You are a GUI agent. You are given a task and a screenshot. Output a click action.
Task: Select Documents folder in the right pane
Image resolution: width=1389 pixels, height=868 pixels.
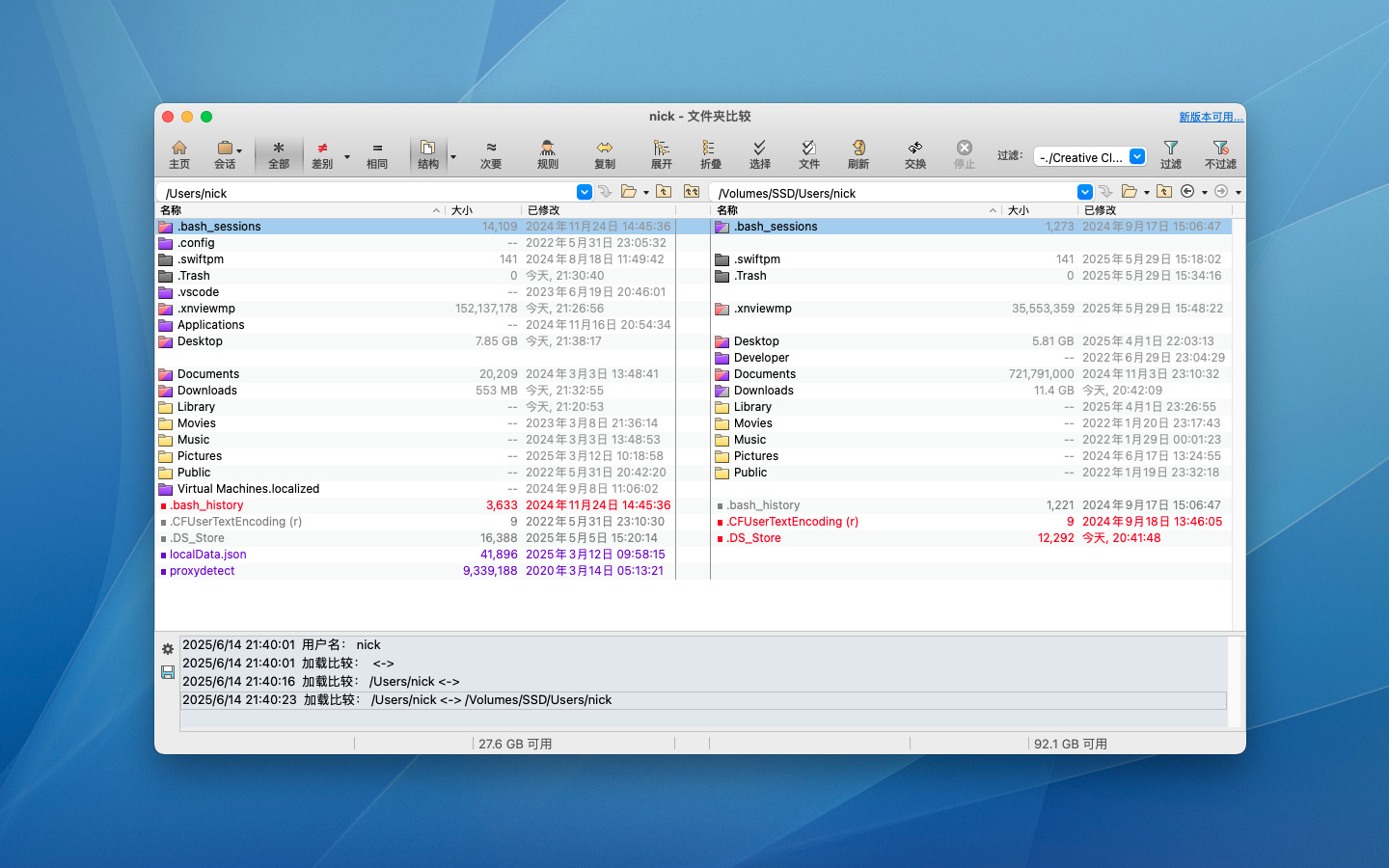coord(971,374)
